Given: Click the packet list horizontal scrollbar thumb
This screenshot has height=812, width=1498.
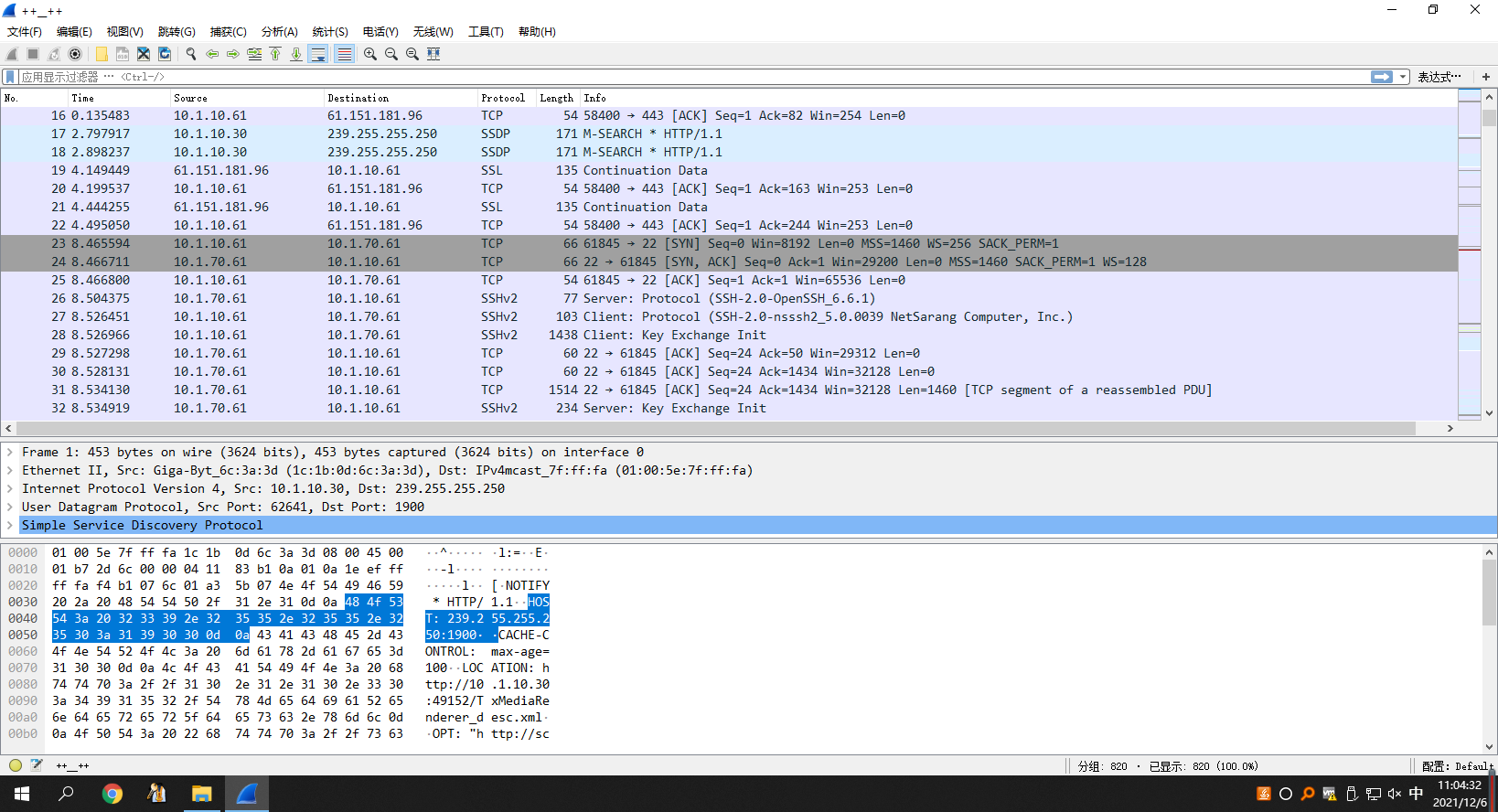Looking at the screenshot, I should [x=716, y=428].
